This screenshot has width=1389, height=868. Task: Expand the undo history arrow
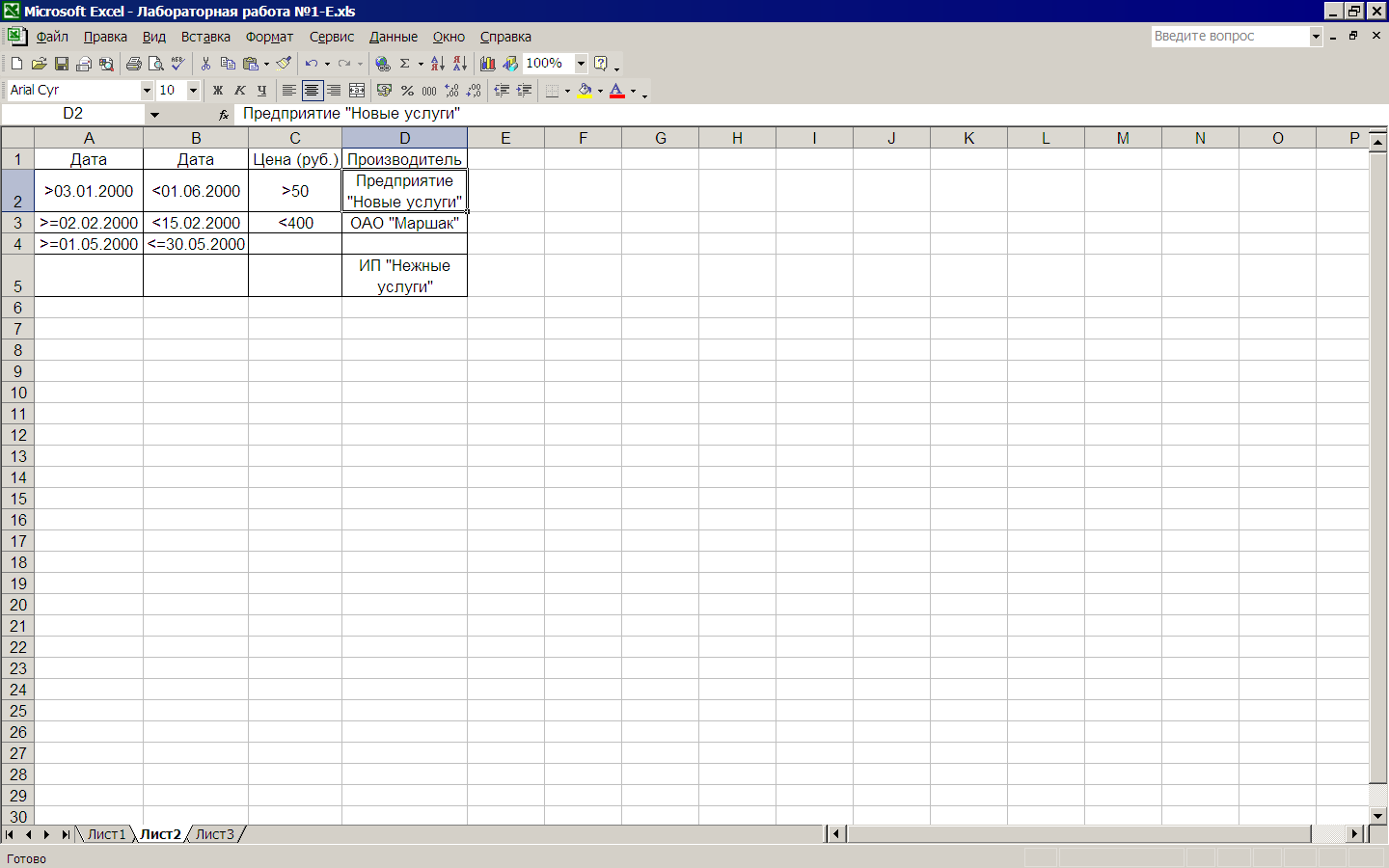coord(327,64)
